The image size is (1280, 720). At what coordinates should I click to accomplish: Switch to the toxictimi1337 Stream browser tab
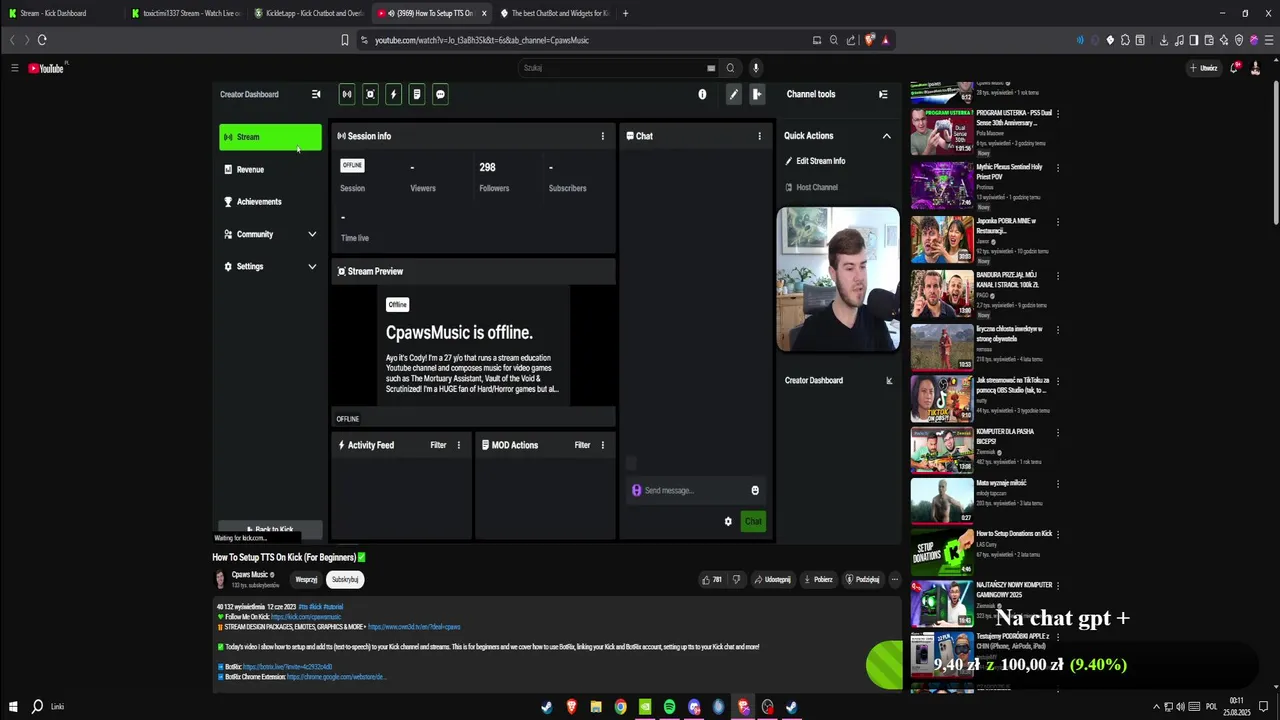185,13
